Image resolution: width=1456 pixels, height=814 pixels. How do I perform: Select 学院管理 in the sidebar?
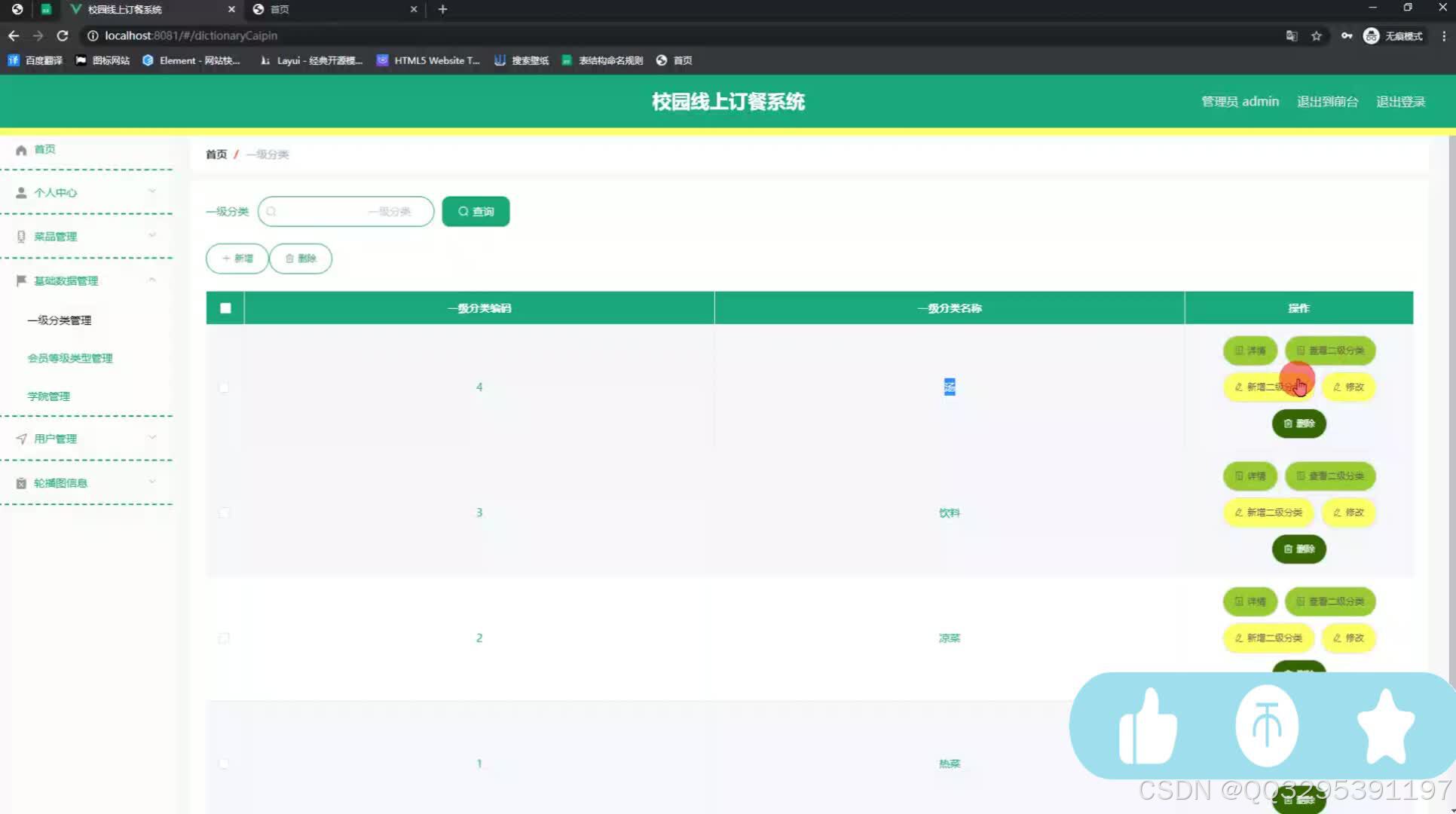(x=49, y=396)
